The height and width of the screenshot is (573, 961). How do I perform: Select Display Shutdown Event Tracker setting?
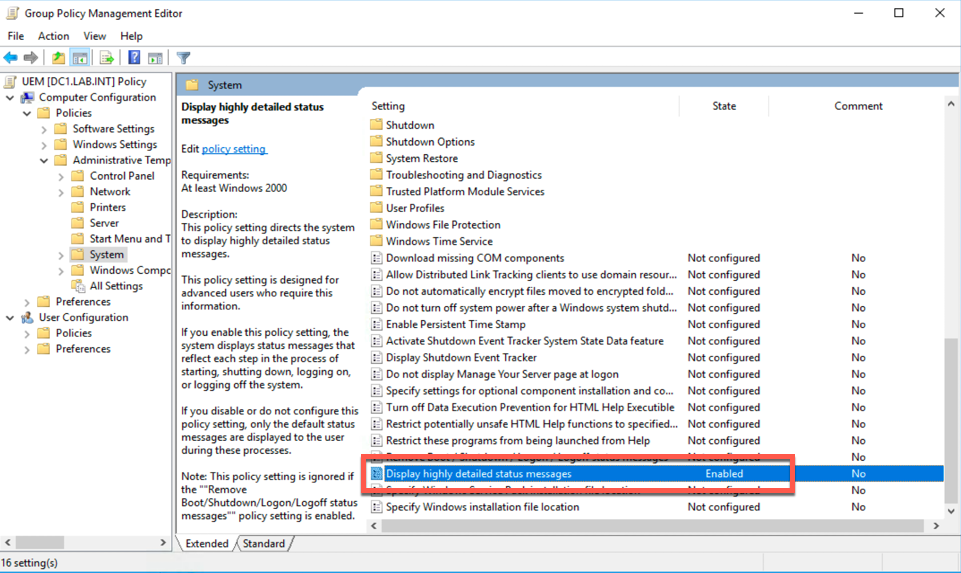coord(461,358)
